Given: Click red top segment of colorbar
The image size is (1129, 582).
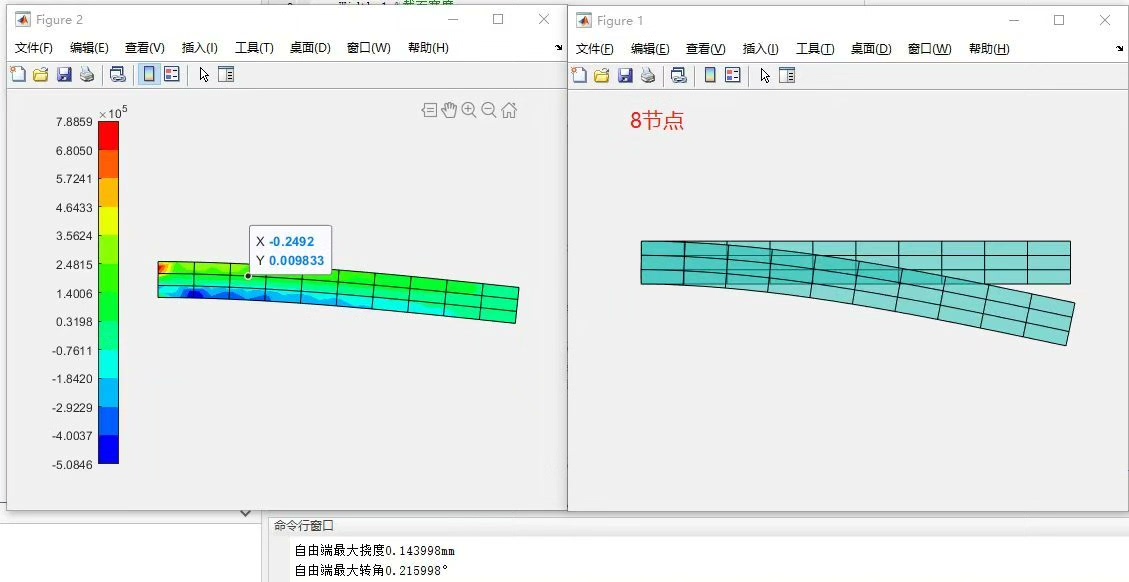Looking at the screenshot, I should (108, 135).
